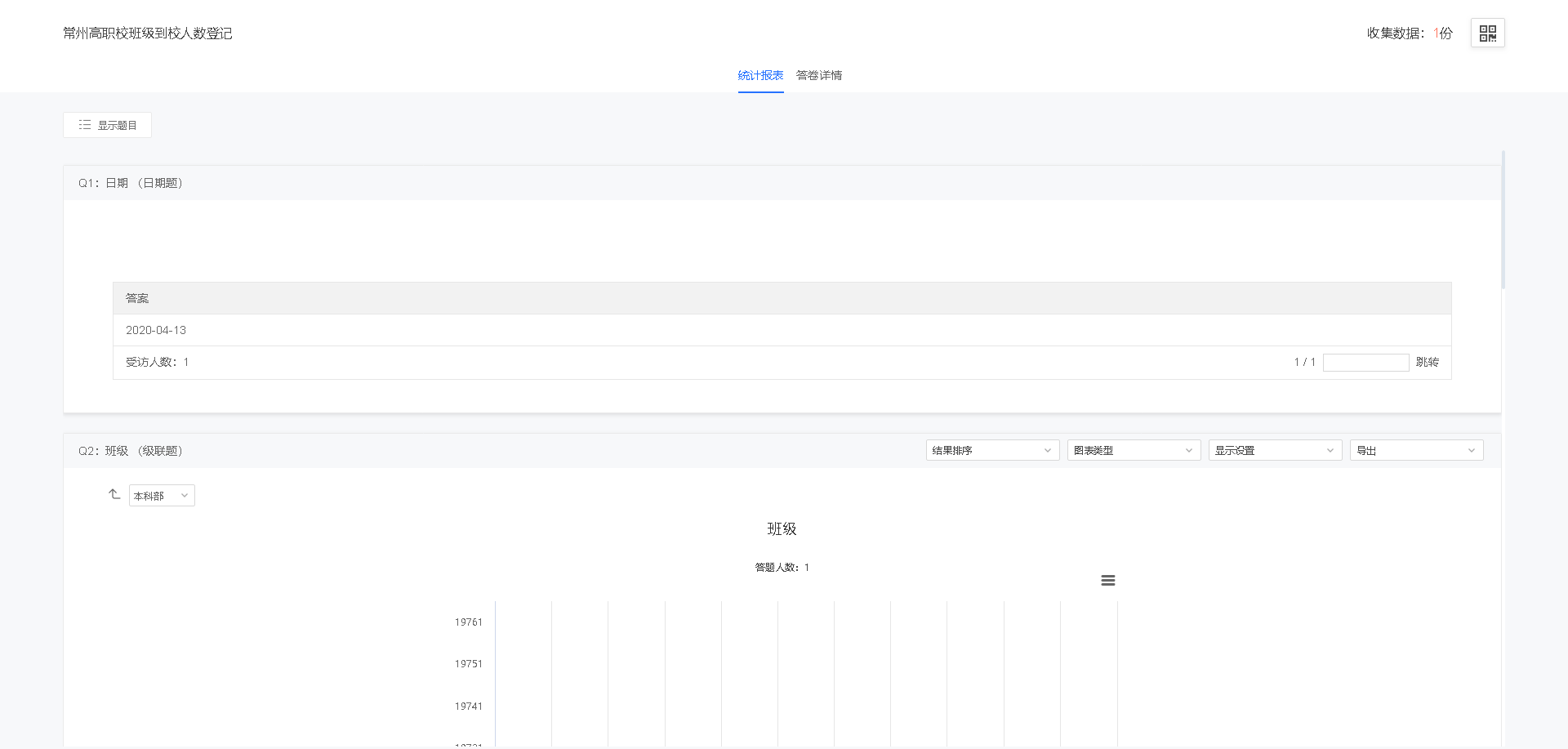Viewport: 1568px width, 749px height.
Task: Open the 导出 export dropdown
Action: [1415, 450]
